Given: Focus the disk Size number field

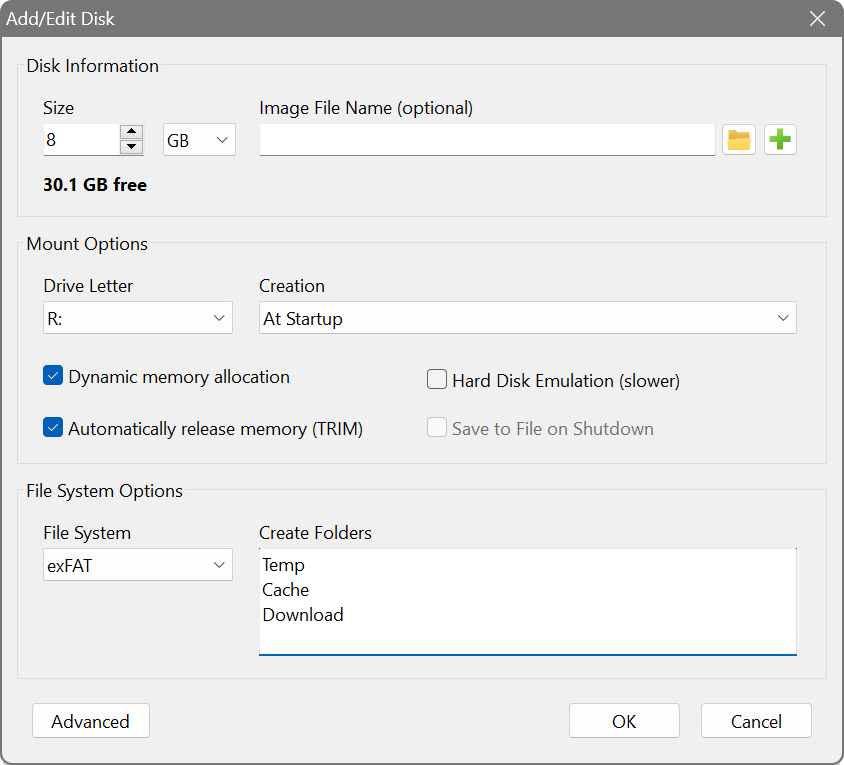Looking at the screenshot, I should point(80,140).
